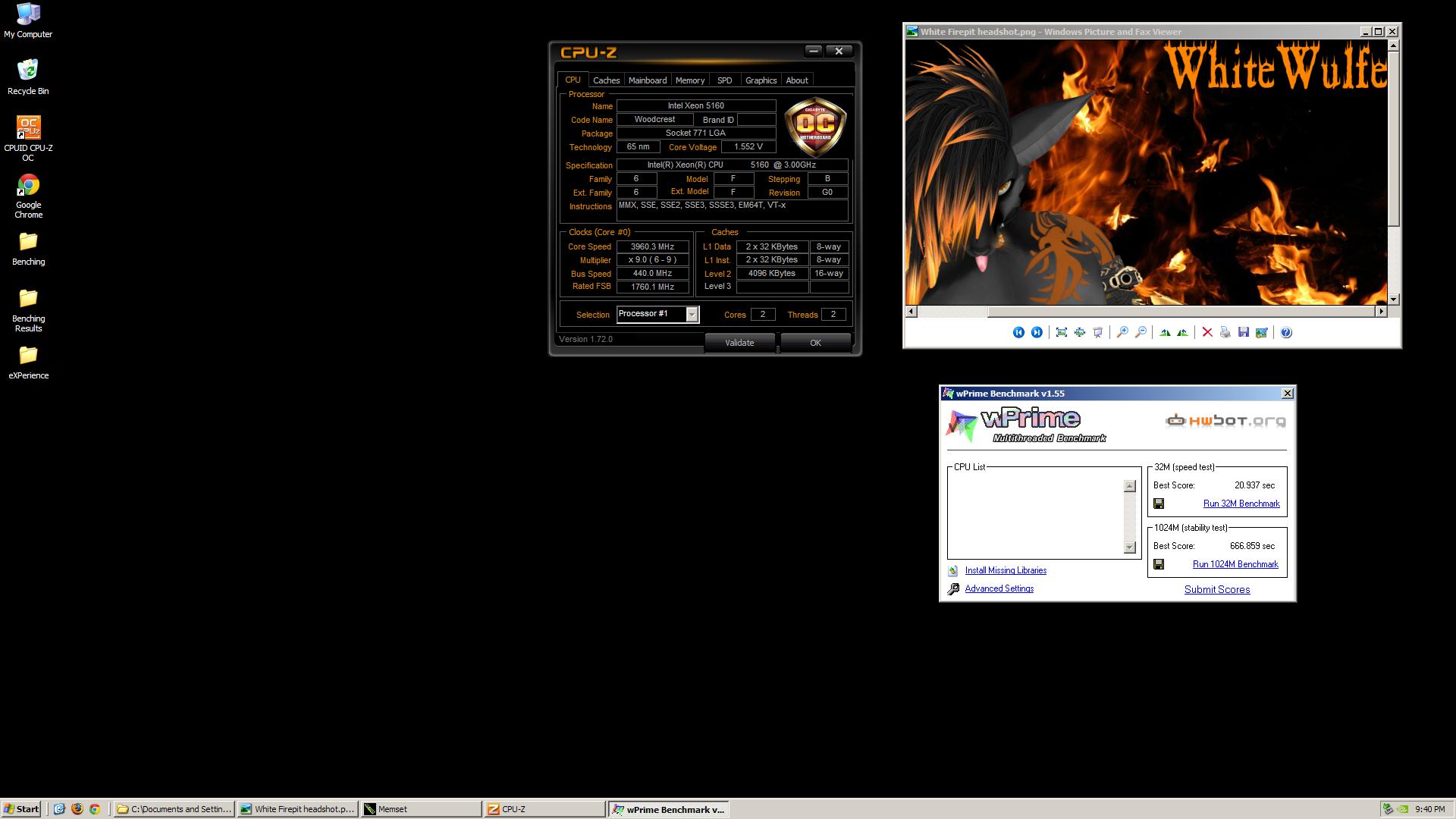This screenshot has width=1456, height=819.
Task: Switch to SPD tab in CPU-Z
Action: [x=725, y=80]
